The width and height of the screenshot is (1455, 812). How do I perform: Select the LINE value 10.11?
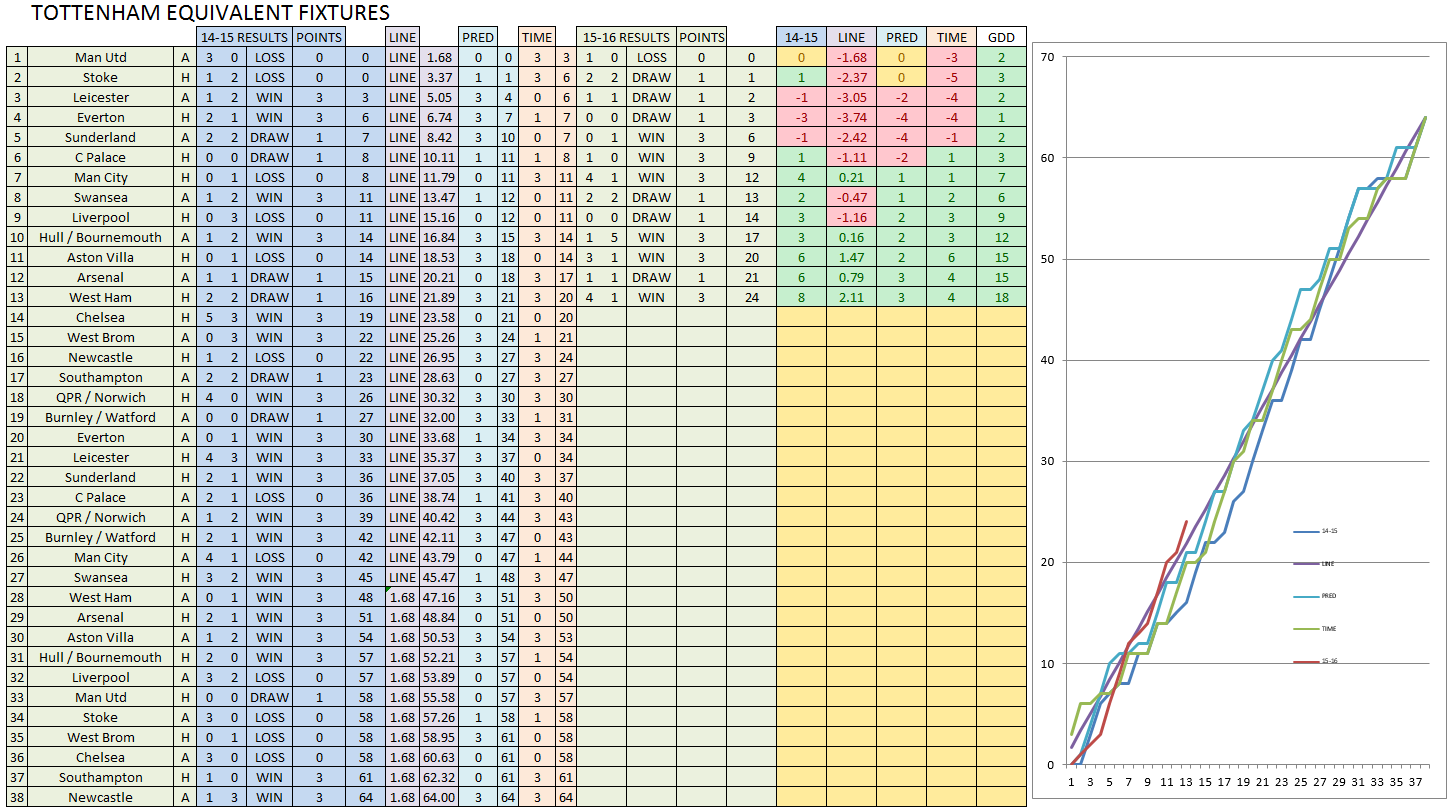pos(440,157)
